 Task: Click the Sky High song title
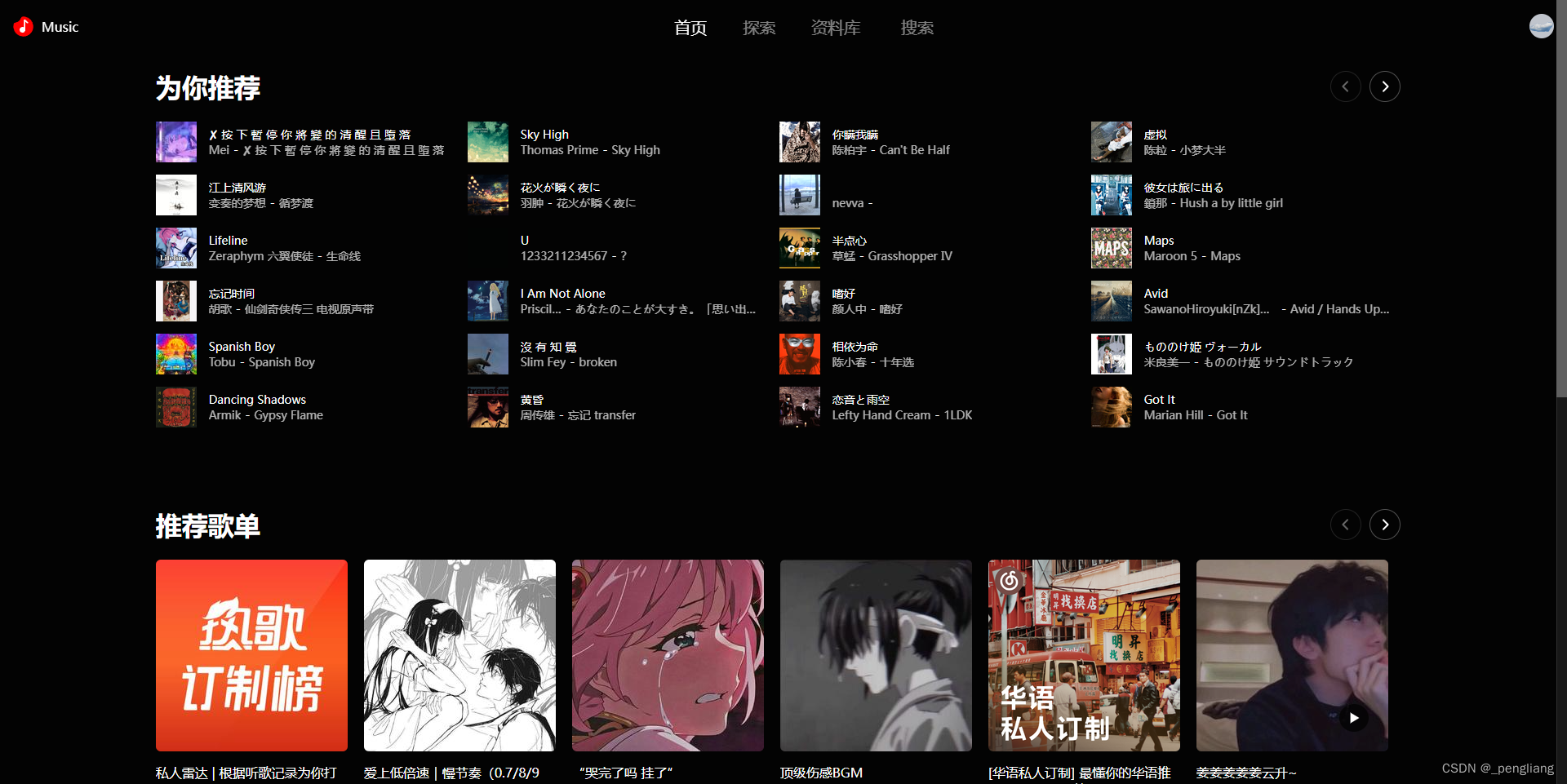tap(544, 135)
